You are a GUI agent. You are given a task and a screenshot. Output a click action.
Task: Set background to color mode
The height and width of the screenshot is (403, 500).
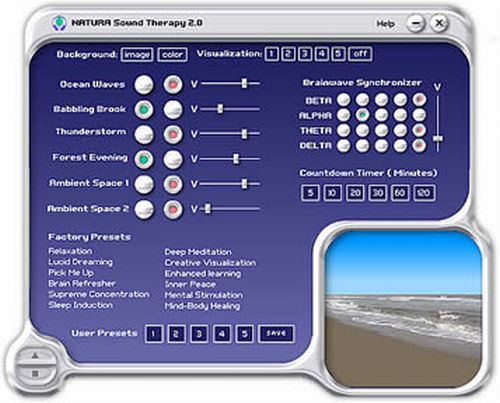point(172,55)
